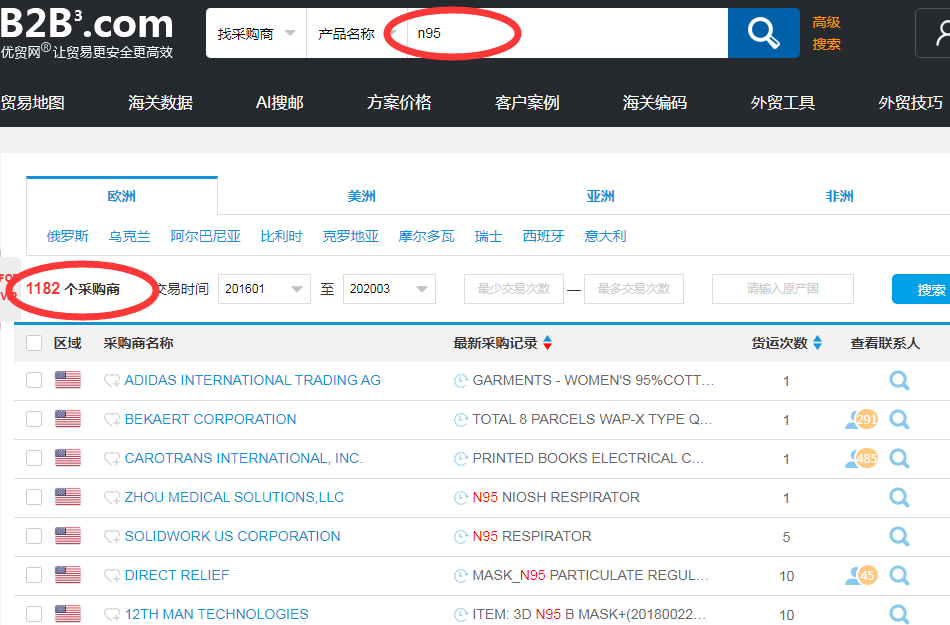
Task: Click clock icon beside PRINTED BOOKS ELECTRICAL record
Action: click(x=461, y=458)
